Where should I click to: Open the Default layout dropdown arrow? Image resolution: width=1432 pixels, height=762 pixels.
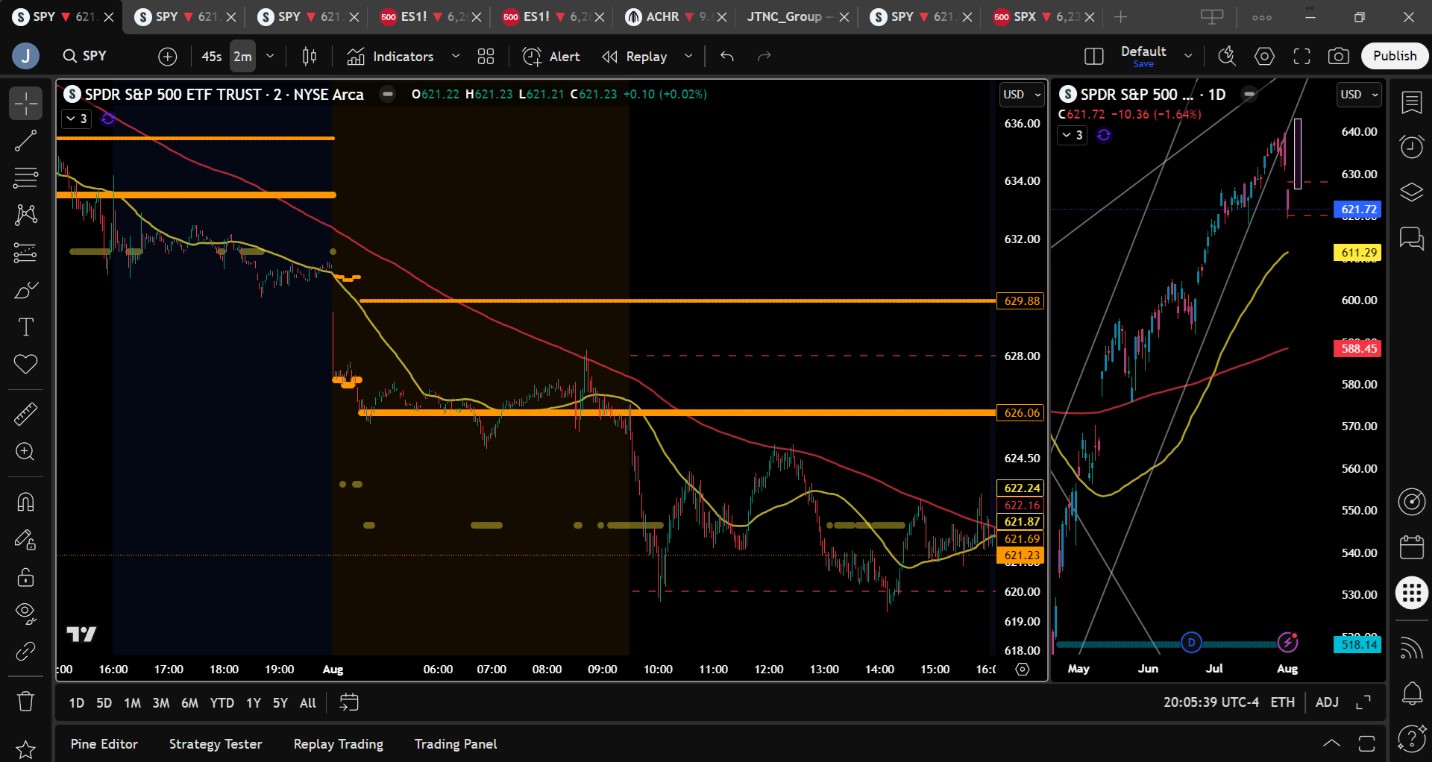coord(1188,56)
